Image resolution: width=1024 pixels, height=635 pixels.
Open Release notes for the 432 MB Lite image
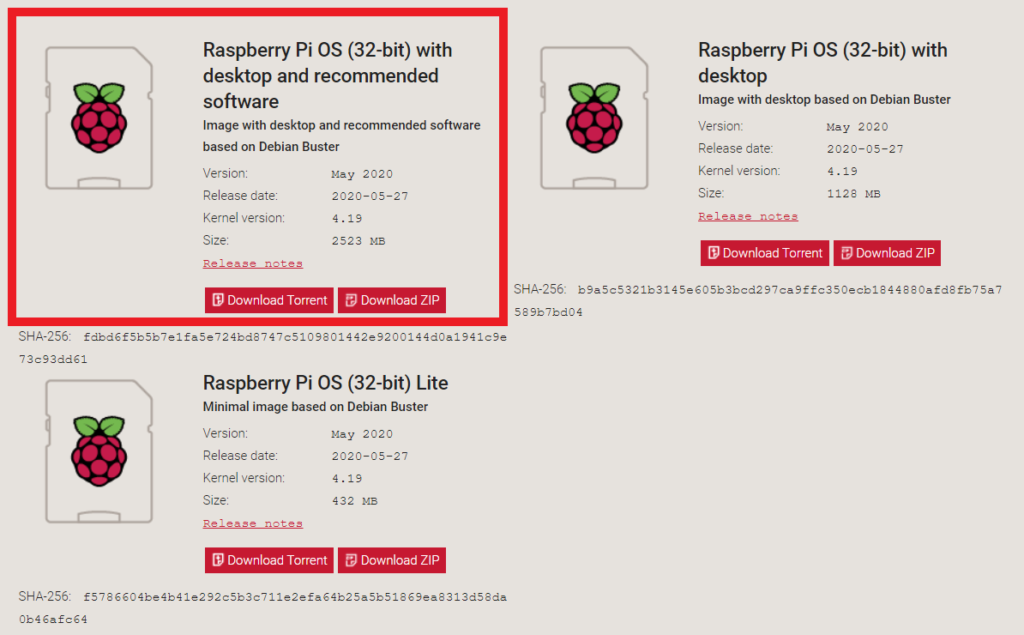(253, 523)
